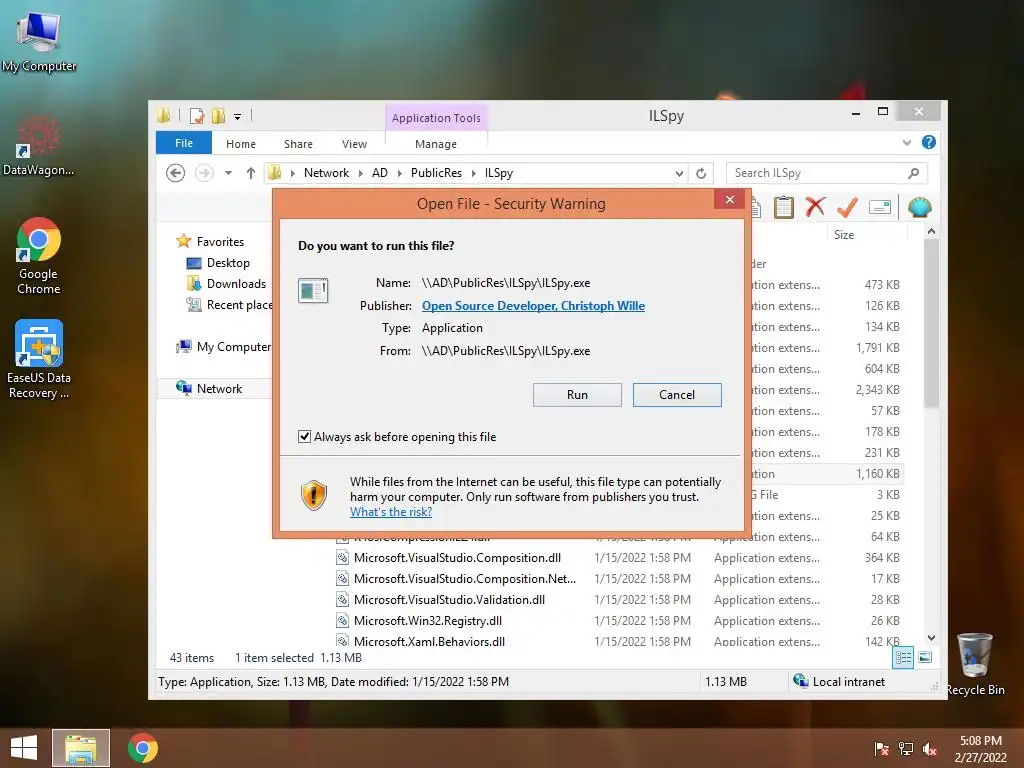
Task: Open the File ribbon tab
Action: pyautogui.click(x=184, y=143)
